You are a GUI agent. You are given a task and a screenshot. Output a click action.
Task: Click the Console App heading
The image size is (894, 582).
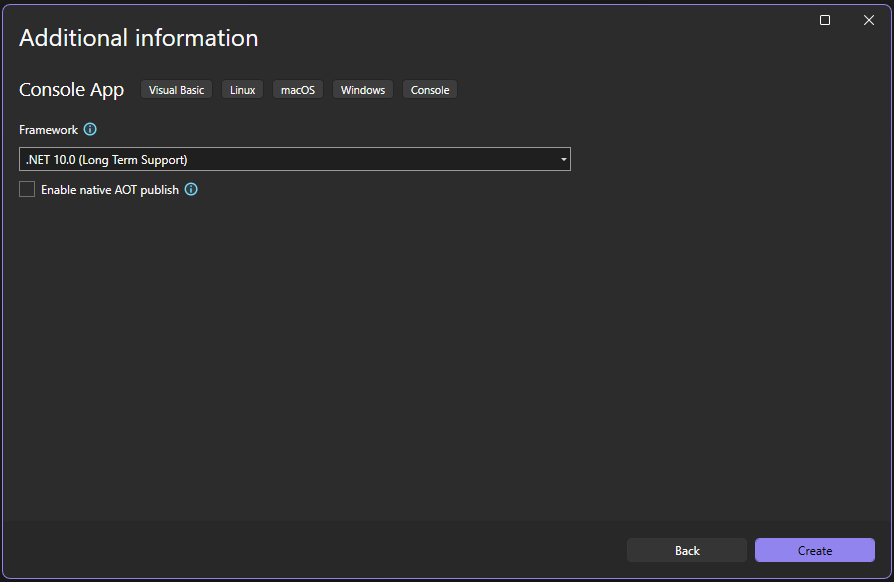click(x=71, y=89)
